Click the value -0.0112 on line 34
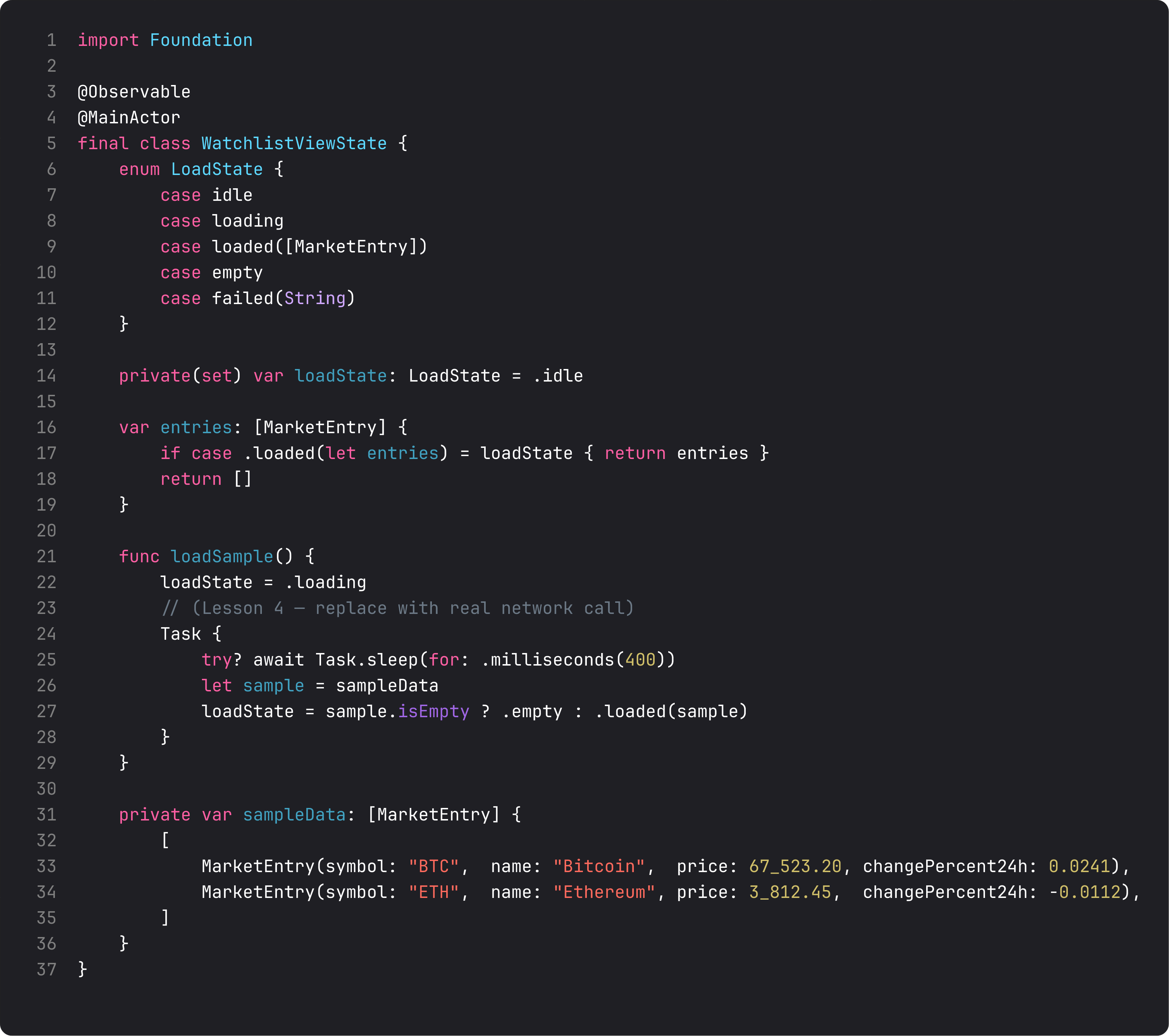The image size is (1169, 1036). [x=1084, y=892]
